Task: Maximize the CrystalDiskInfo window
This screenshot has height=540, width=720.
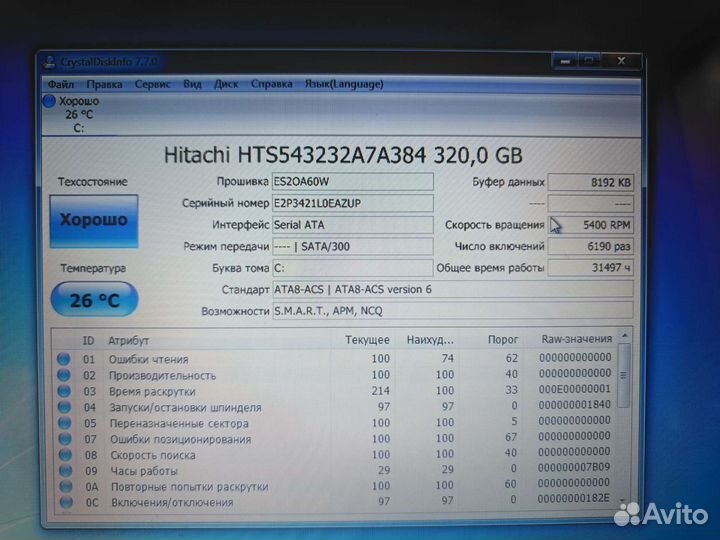Action: pyautogui.click(x=589, y=61)
